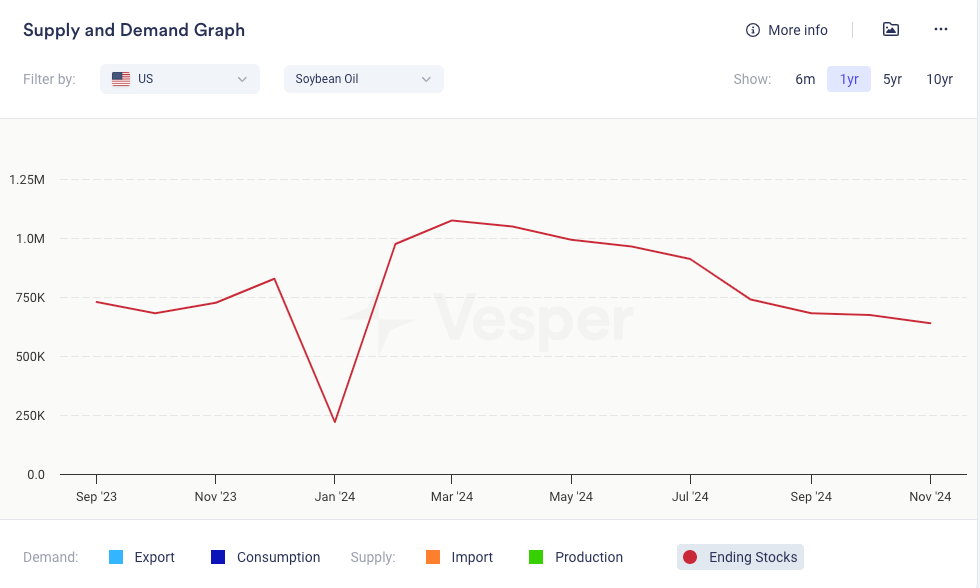Click the US flag icon
The image size is (980, 588).
[x=121, y=79]
